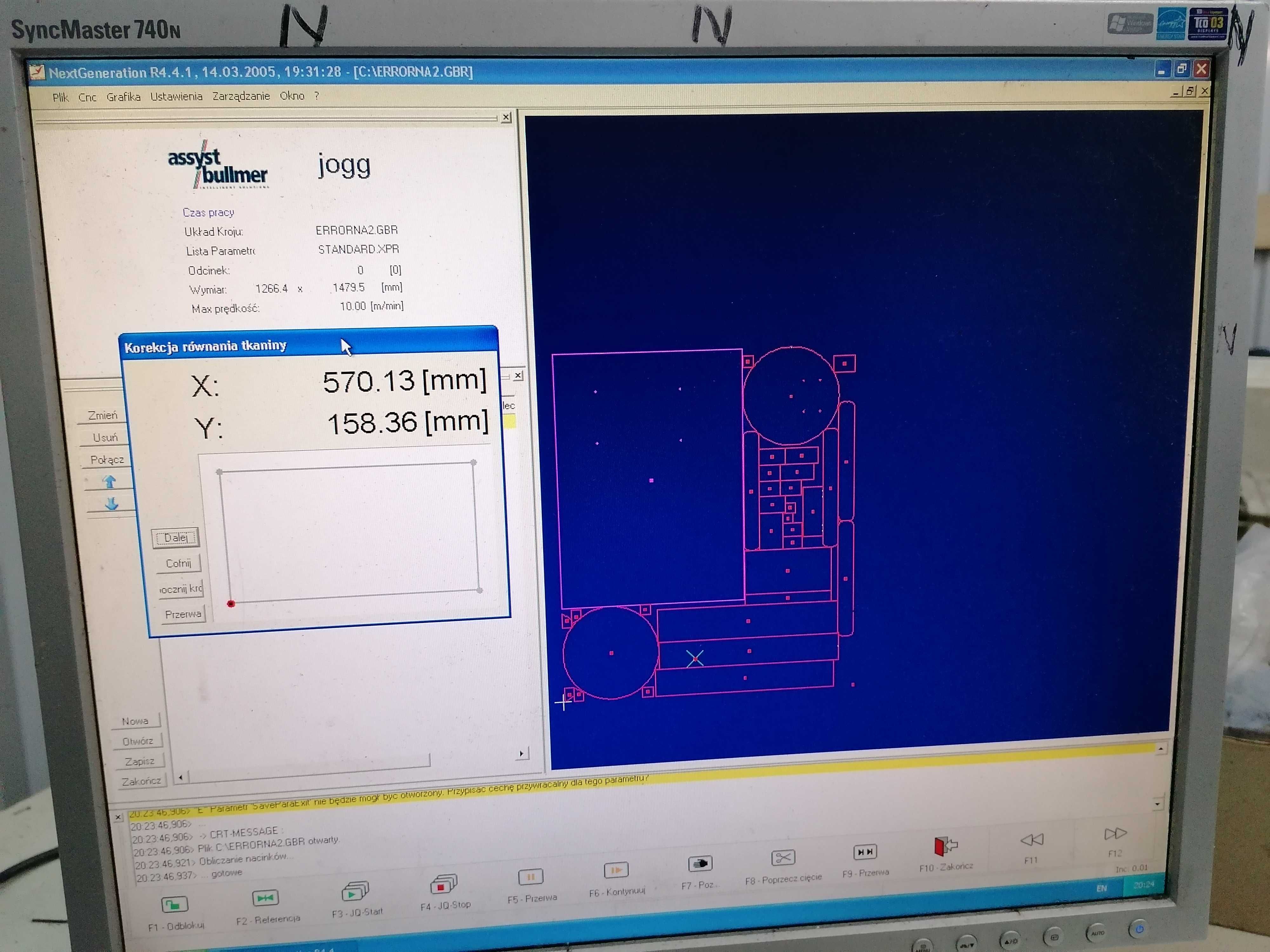Close the assyst bullmer info panel
This screenshot has height=952, width=1270.
(x=506, y=117)
